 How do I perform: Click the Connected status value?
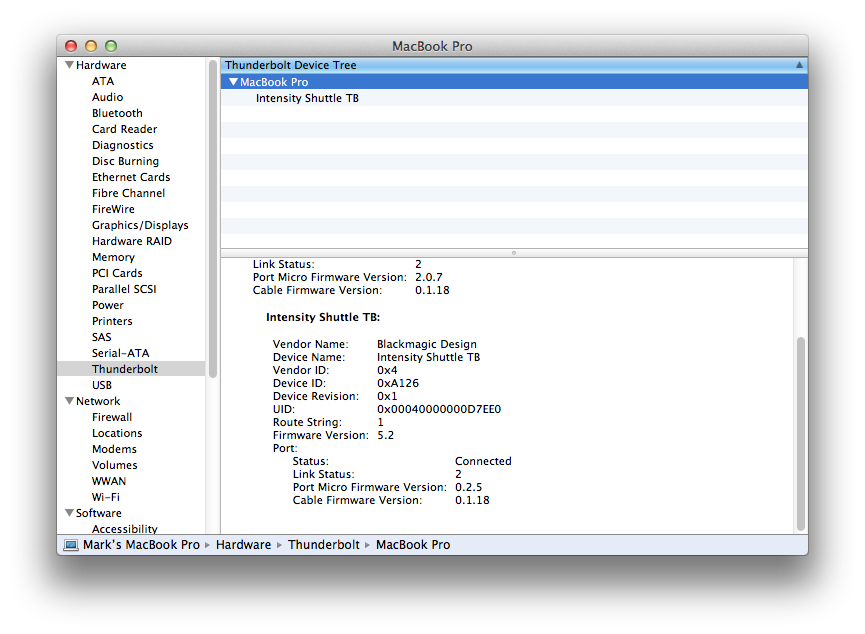[483, 461]
